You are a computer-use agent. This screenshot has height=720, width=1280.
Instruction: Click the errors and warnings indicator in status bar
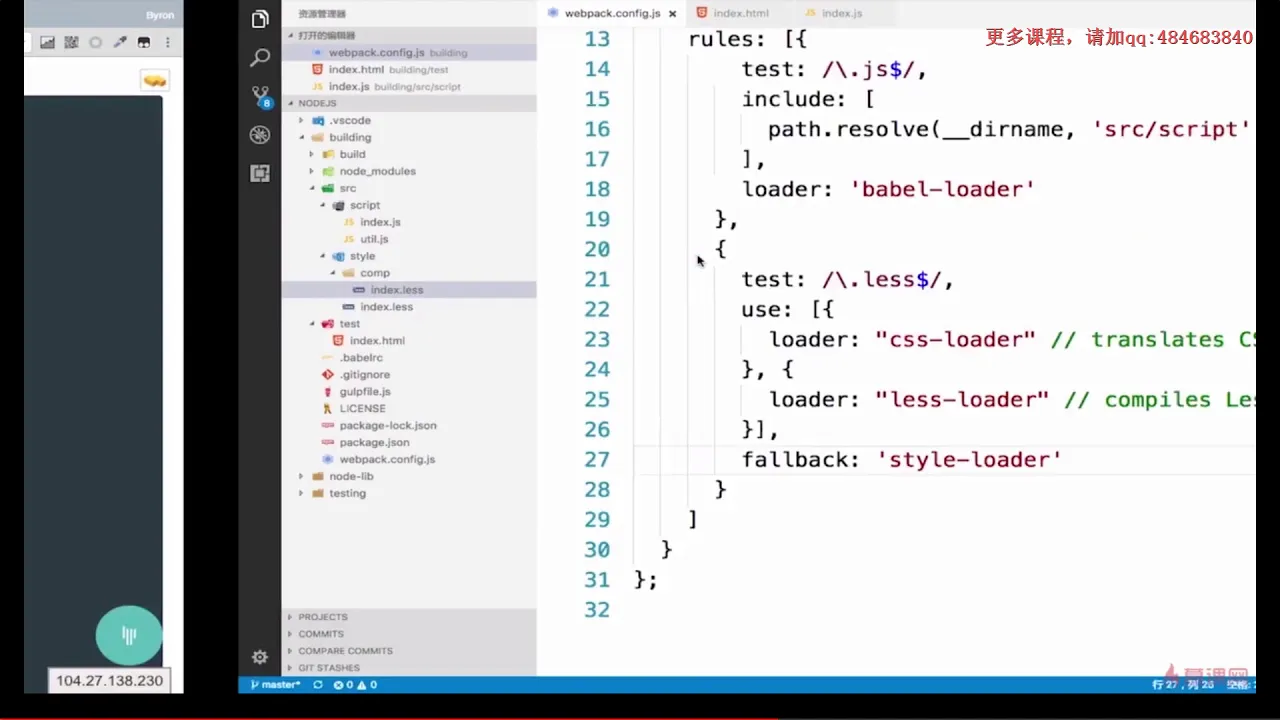click(x=355, y=685)
